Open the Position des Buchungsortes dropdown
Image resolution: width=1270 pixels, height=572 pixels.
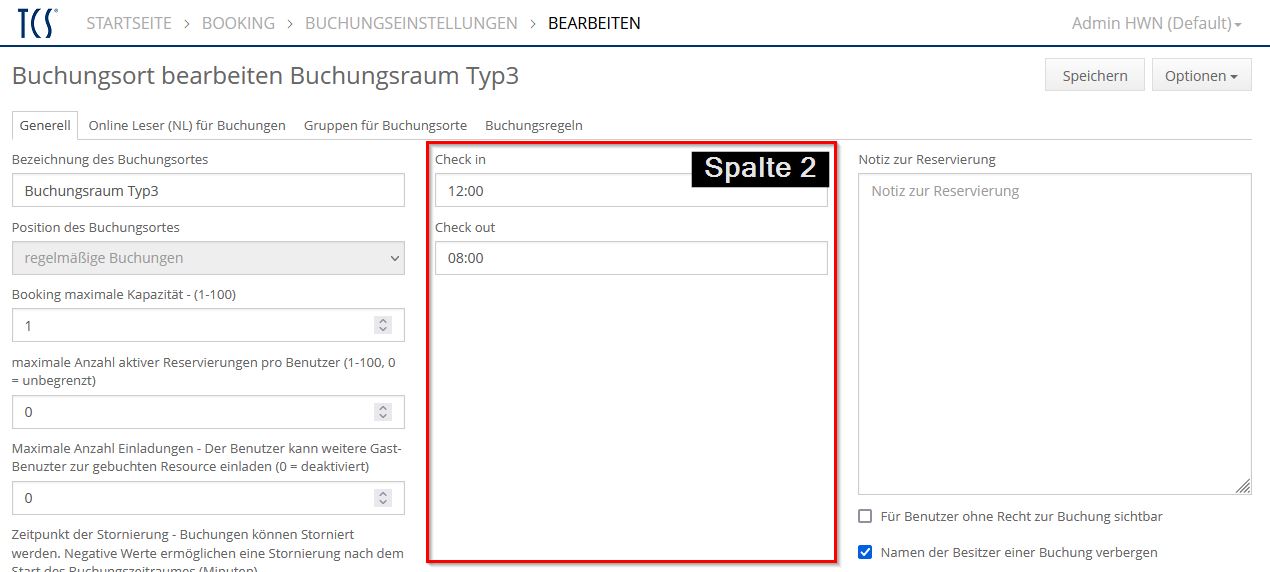208,258
